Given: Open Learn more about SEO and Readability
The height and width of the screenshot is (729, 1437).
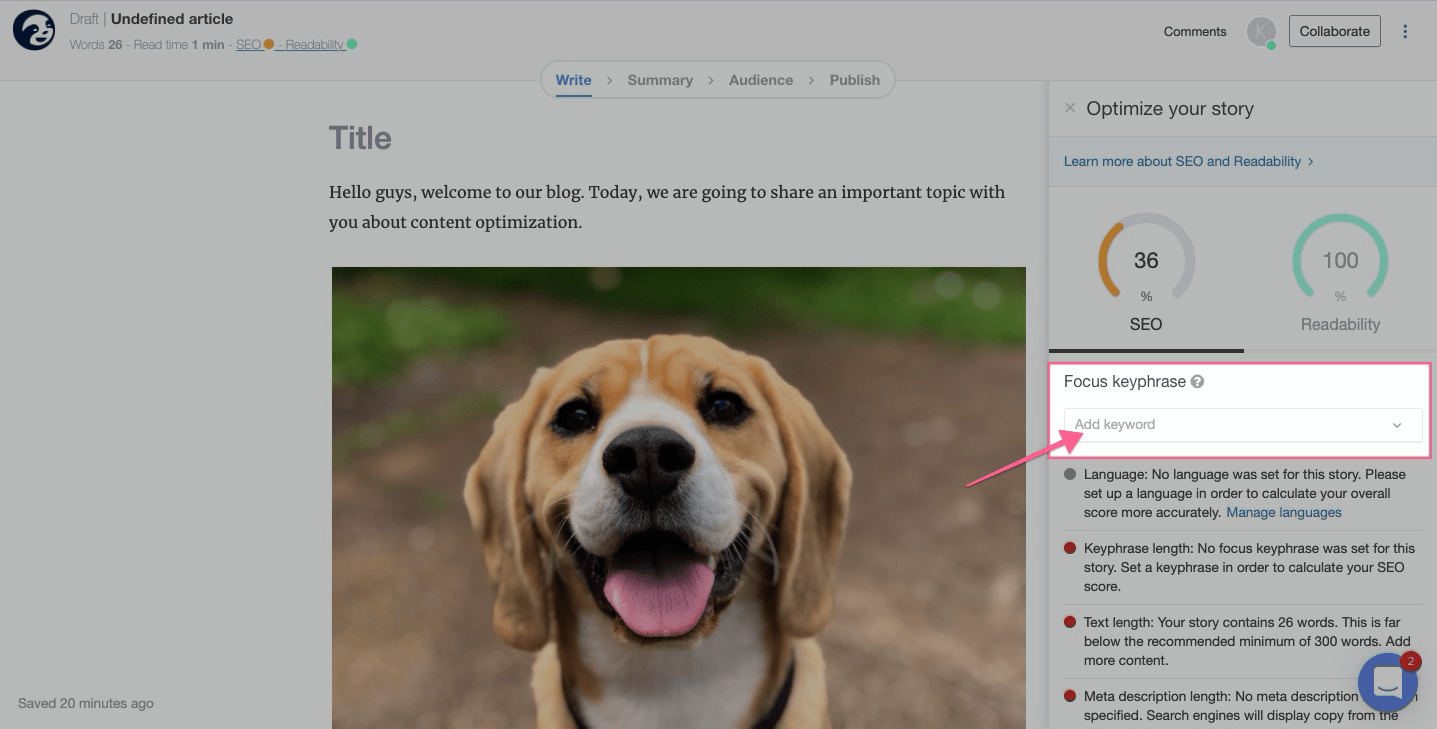Looking at the screenshot, I should point(1188,161).
